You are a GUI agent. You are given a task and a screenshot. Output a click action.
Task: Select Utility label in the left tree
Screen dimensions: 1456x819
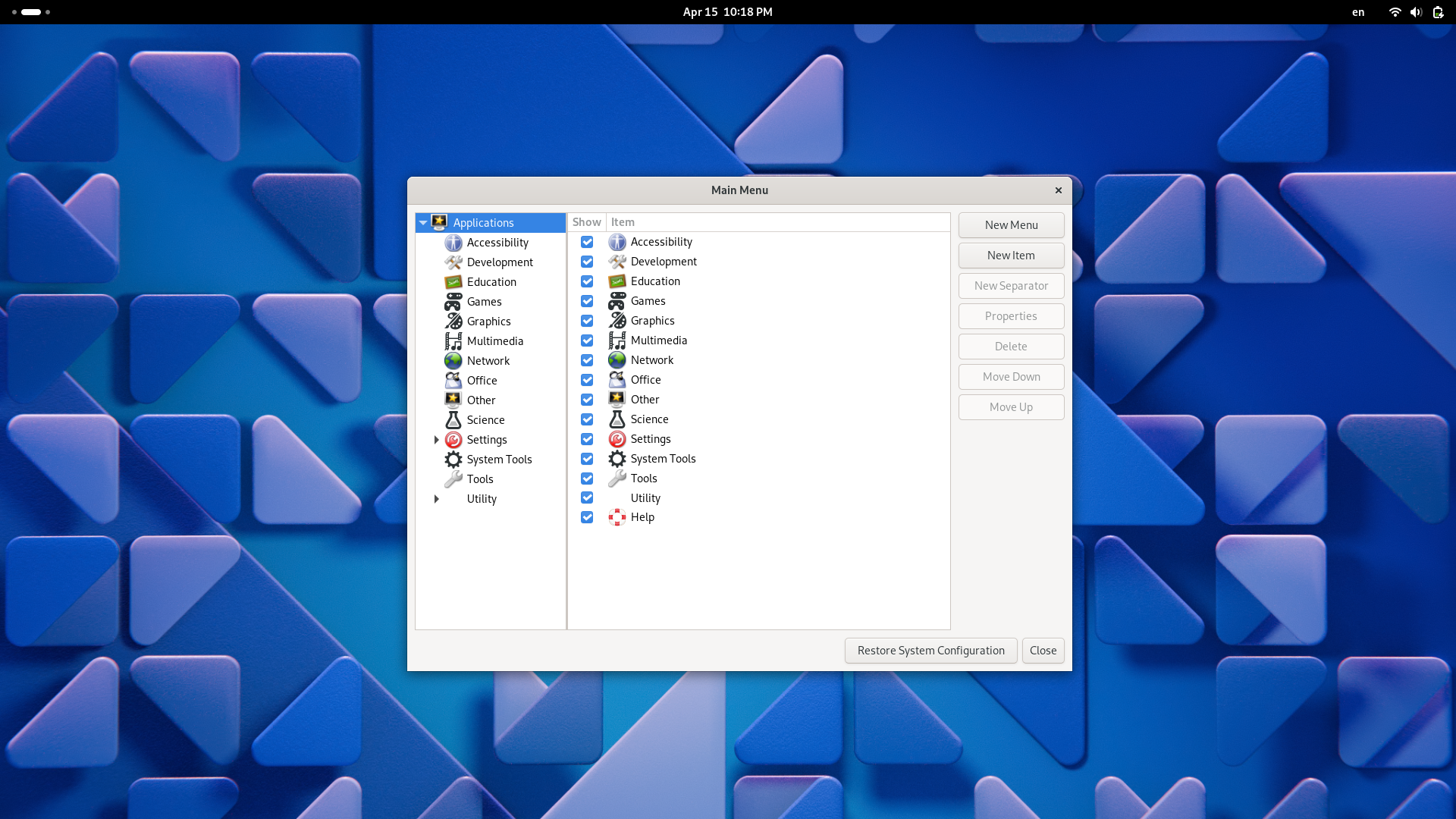[482, 499]
